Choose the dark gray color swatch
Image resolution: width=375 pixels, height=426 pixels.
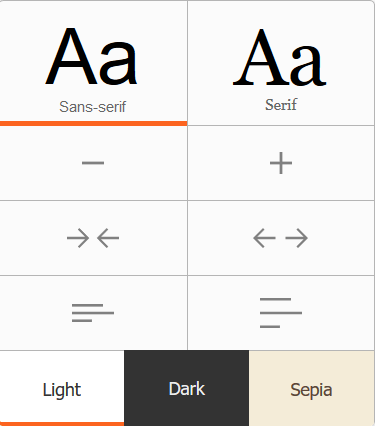point(186,388)
